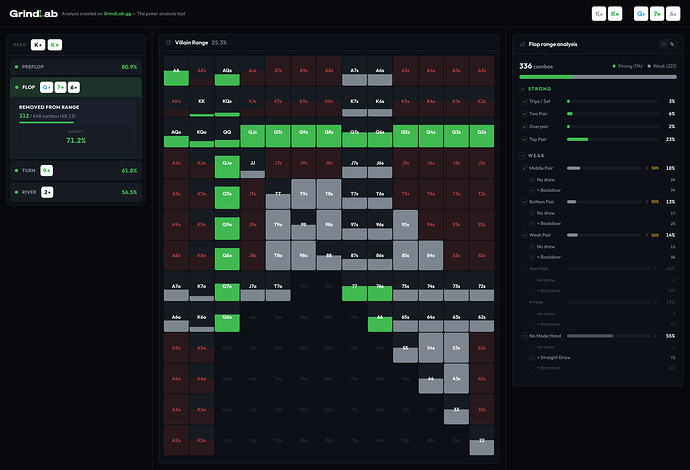Switch to the TURN street step

75,171
